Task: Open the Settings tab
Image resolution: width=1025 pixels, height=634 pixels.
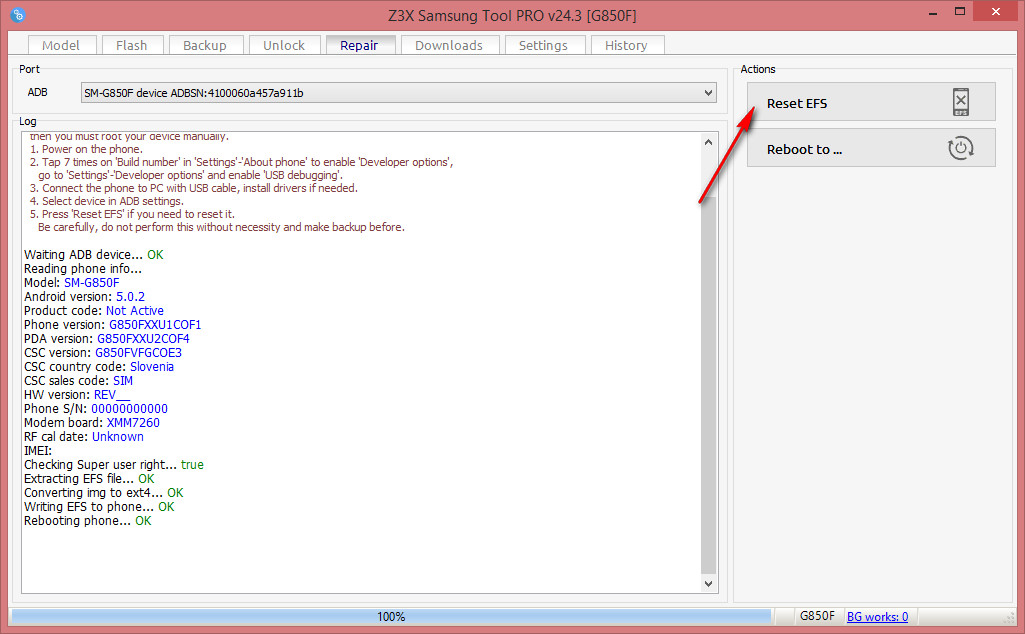Action: tap(543, 45)
